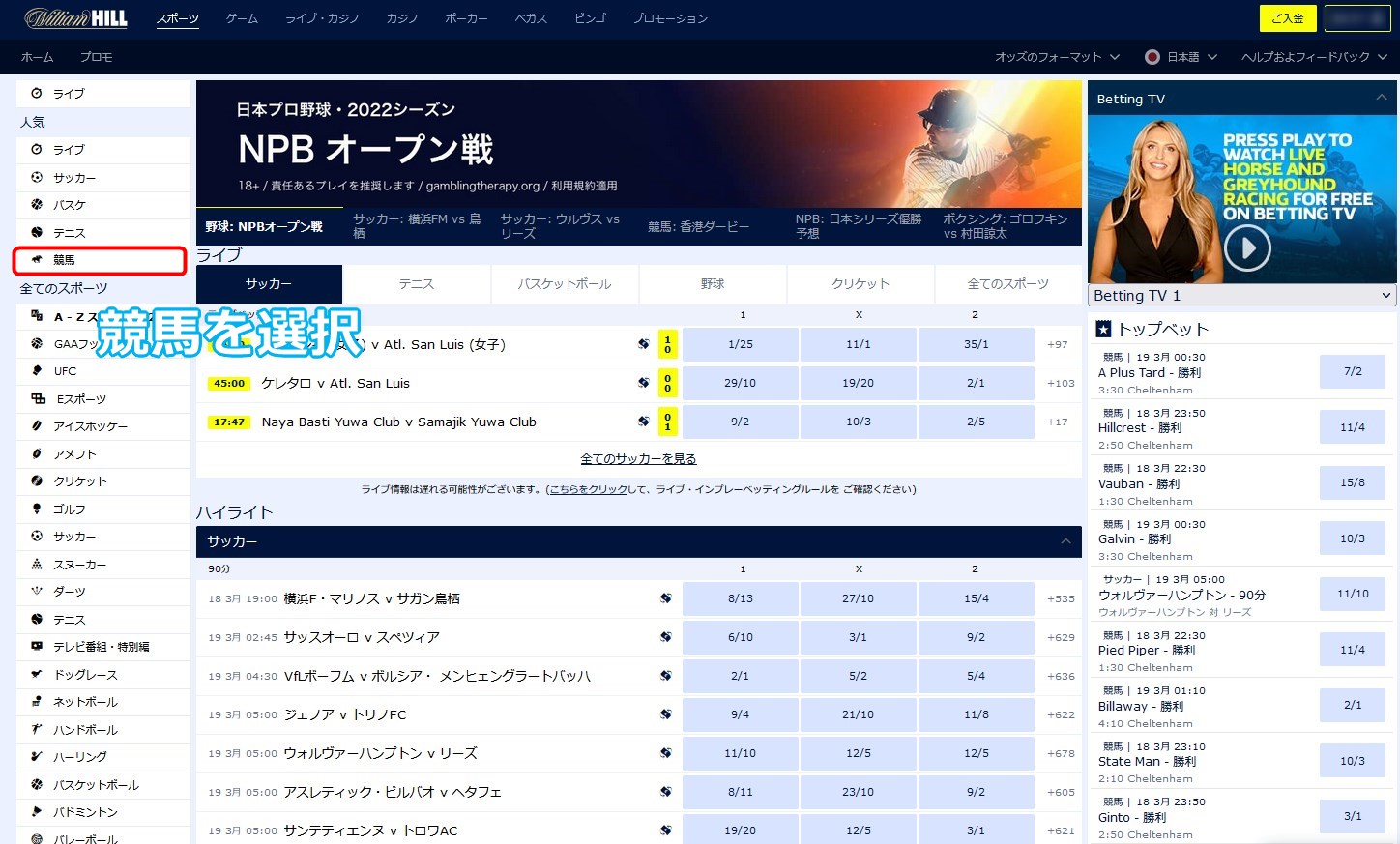This screenshot has height=844, width=1400.
Task: Open the ポーカー top menu
Action: point(466,18)
